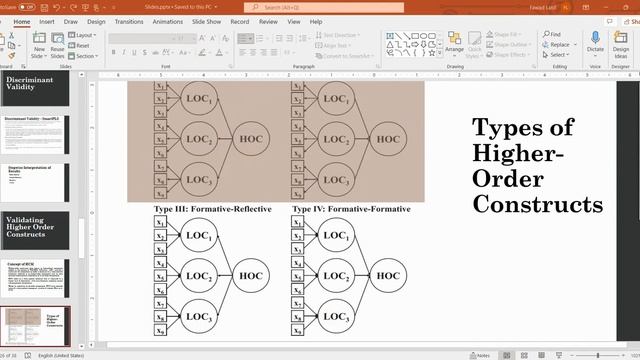Screen dimensions: 640x360
Task: Toggle strikethrough formatting
Action: click(x=155, y=52)
